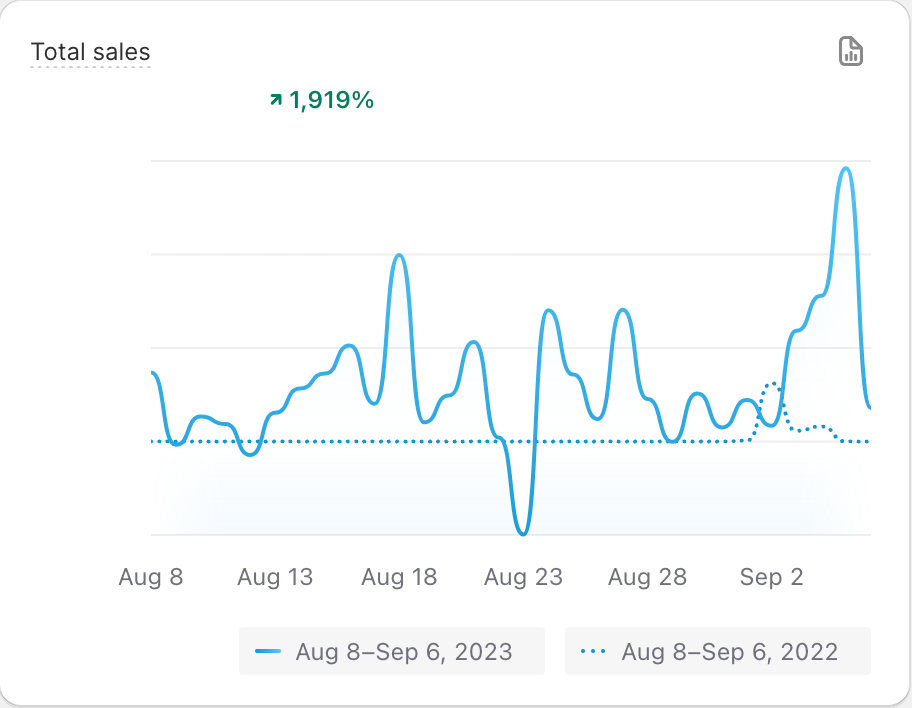This screenshot has width=912, height=708.
Task: Click the solid line's starting point at Aug 8
Action: [x=153, y=373]
